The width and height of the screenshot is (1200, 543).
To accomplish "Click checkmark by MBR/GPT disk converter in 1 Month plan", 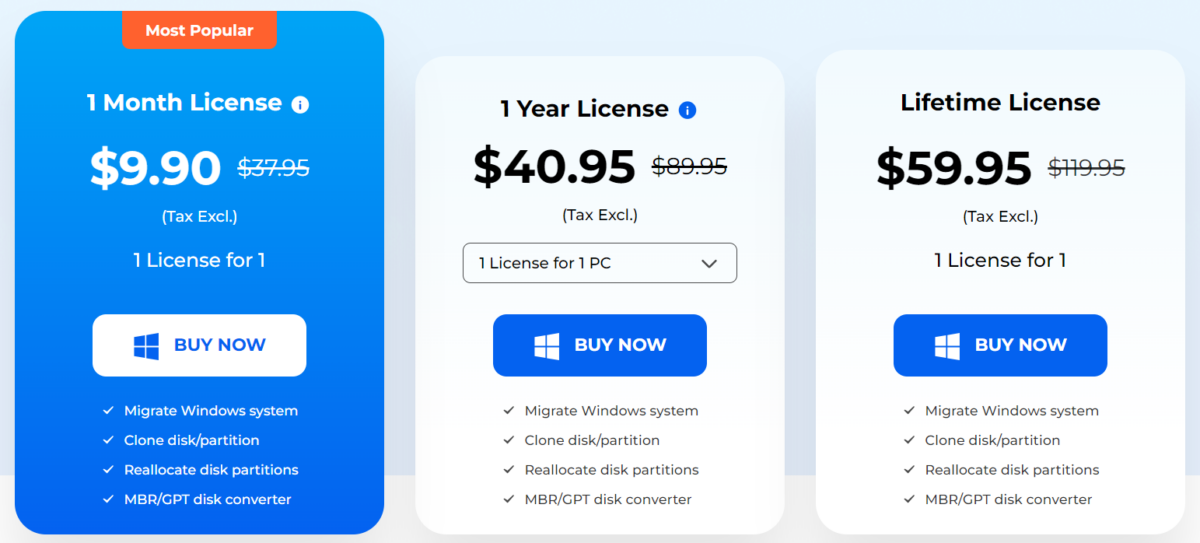I will [108, 499].
